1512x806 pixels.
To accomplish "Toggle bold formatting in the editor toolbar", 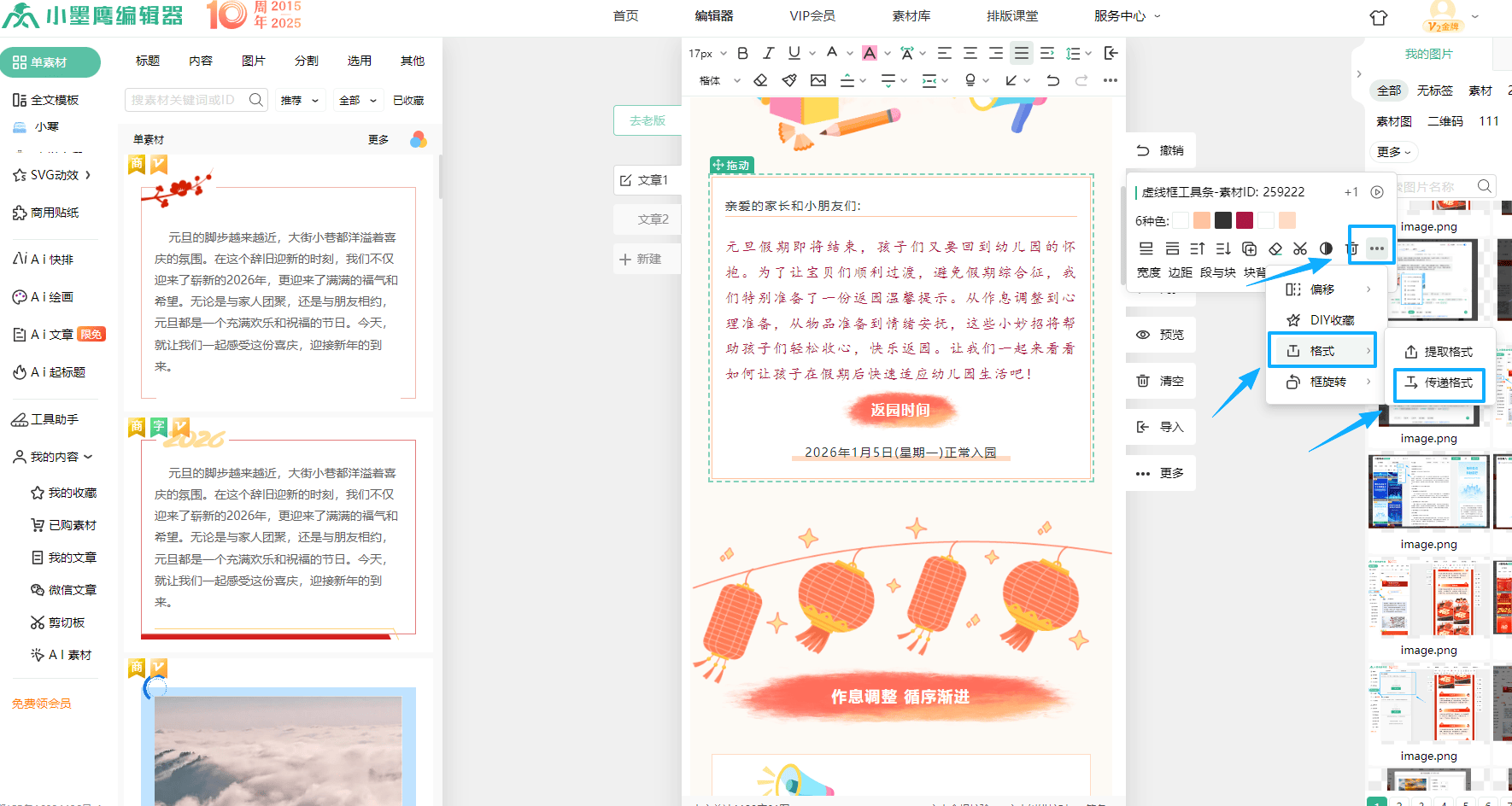I will (742, 53).
